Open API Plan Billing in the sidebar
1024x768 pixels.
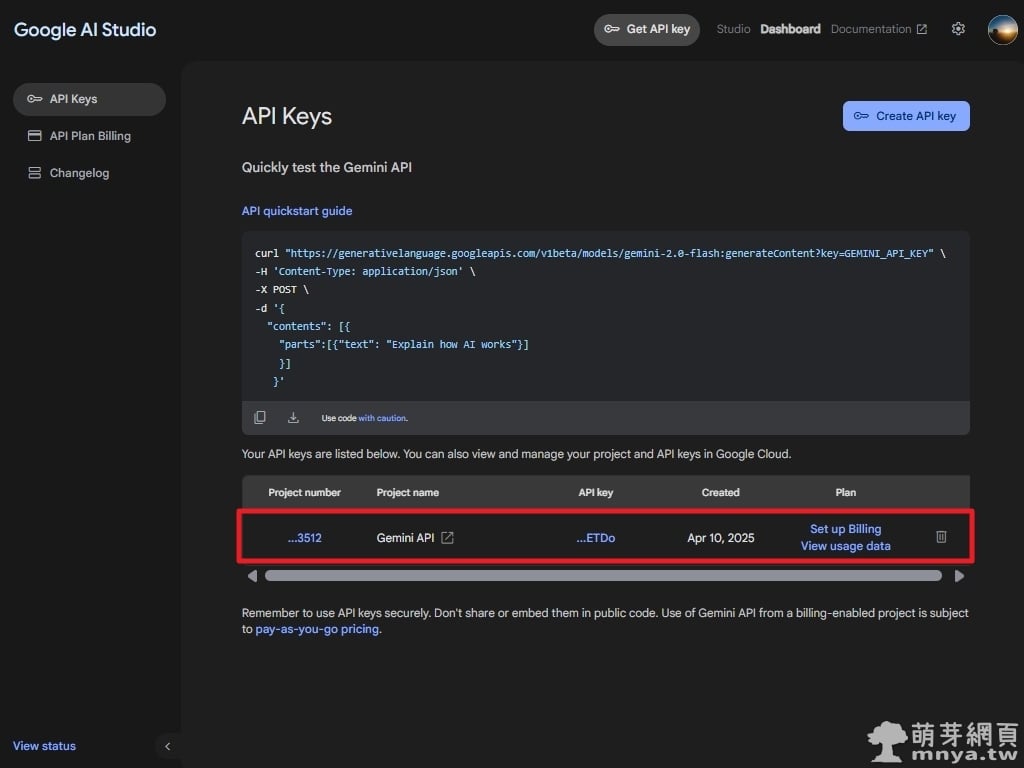pyautogui.click(x=90, y=136)
